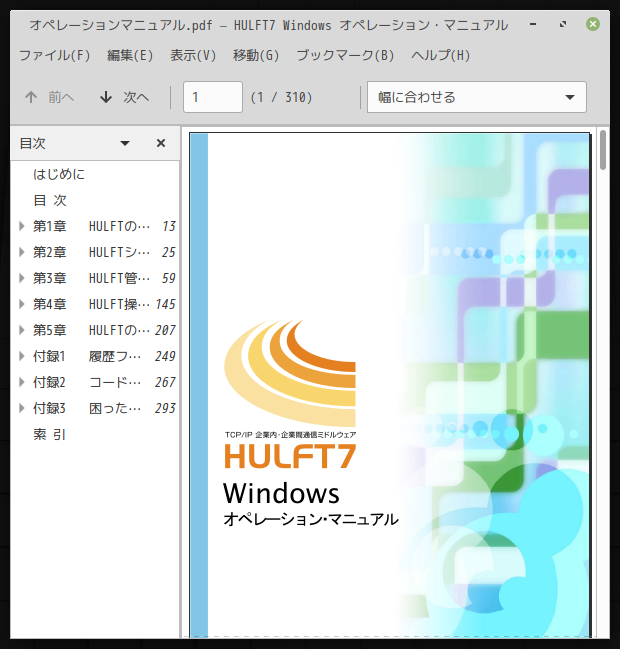Open the 編集(E) menu

(x=130, y=55)
